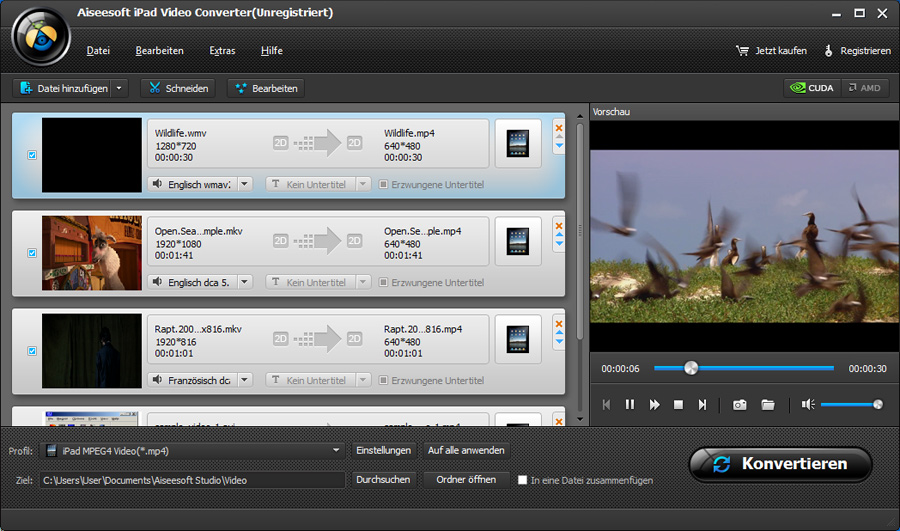The image size is (900, 531).
Task: Click Durchsuchen to choose the destination folder
Action: [383, 480]
